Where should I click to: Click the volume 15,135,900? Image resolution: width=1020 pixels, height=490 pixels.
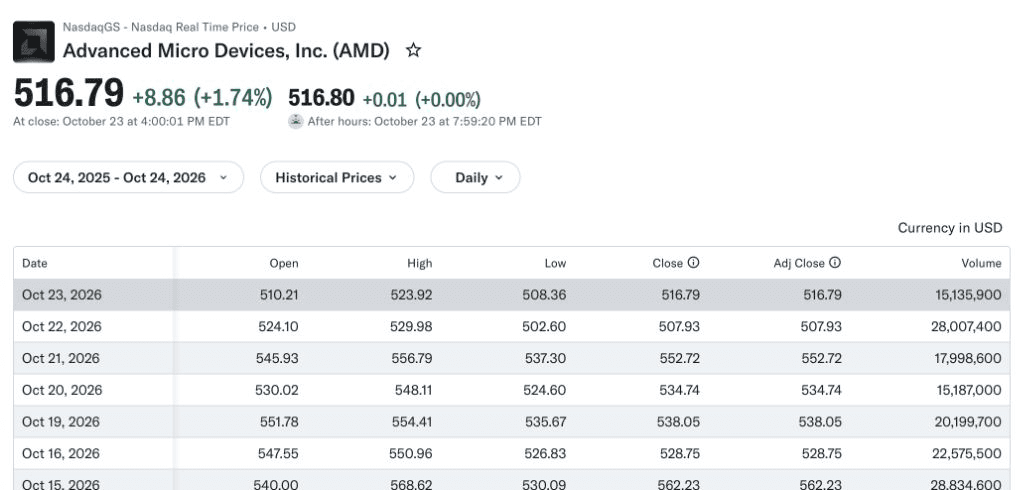pyautogui.click(x=969, y=295)
